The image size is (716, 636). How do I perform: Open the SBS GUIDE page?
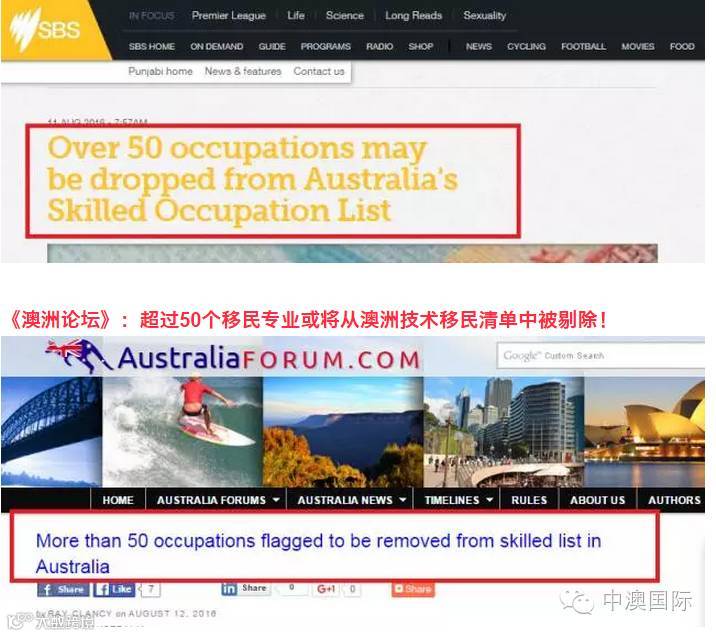[272, 47]
